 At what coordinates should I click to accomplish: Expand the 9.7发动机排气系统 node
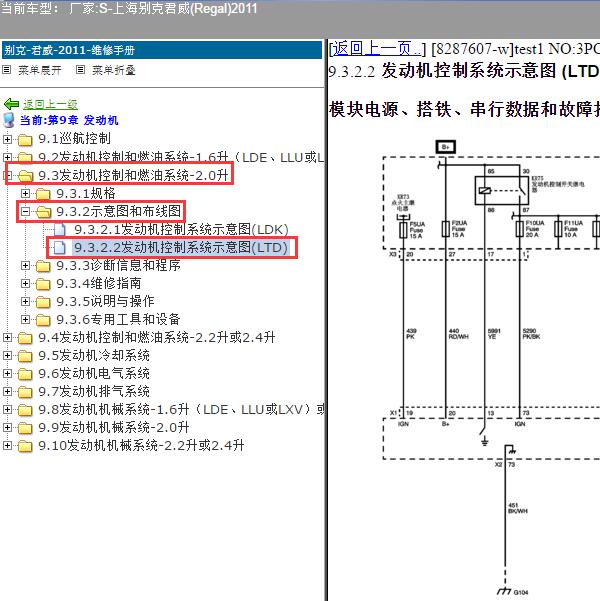tap(7, 391)
